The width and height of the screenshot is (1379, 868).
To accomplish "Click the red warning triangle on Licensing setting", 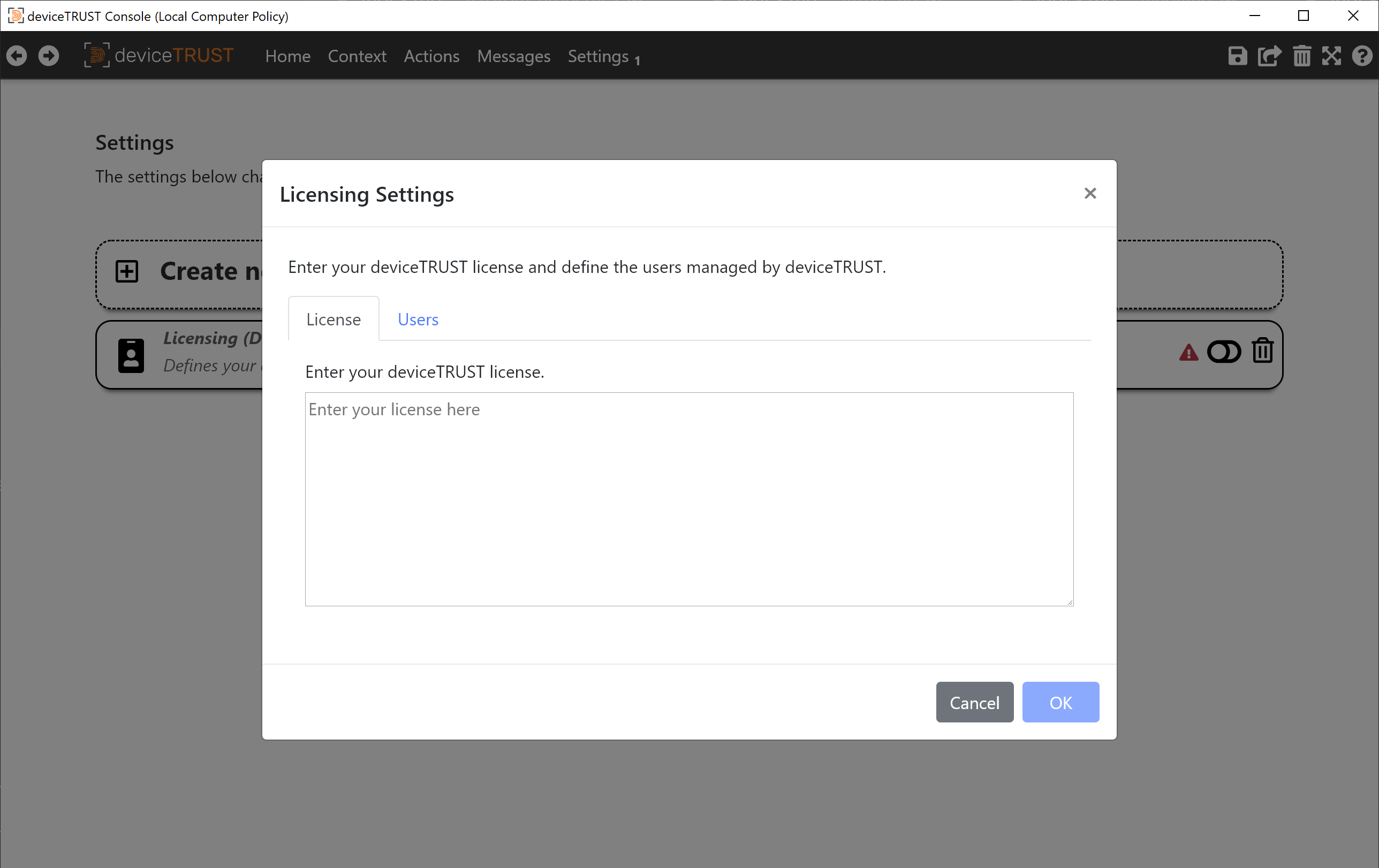I will (1188, 353).
